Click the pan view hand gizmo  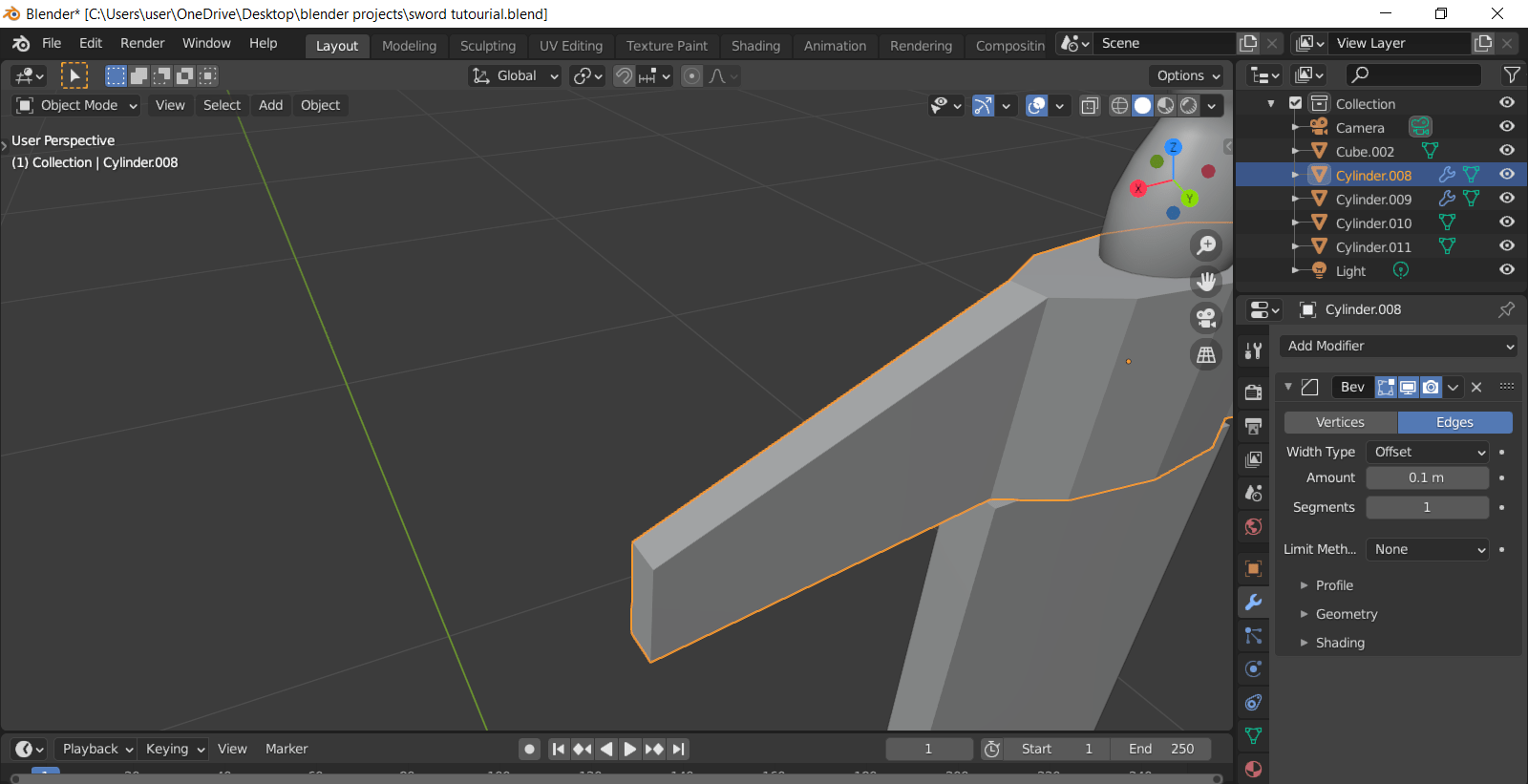coord(1207,282)
